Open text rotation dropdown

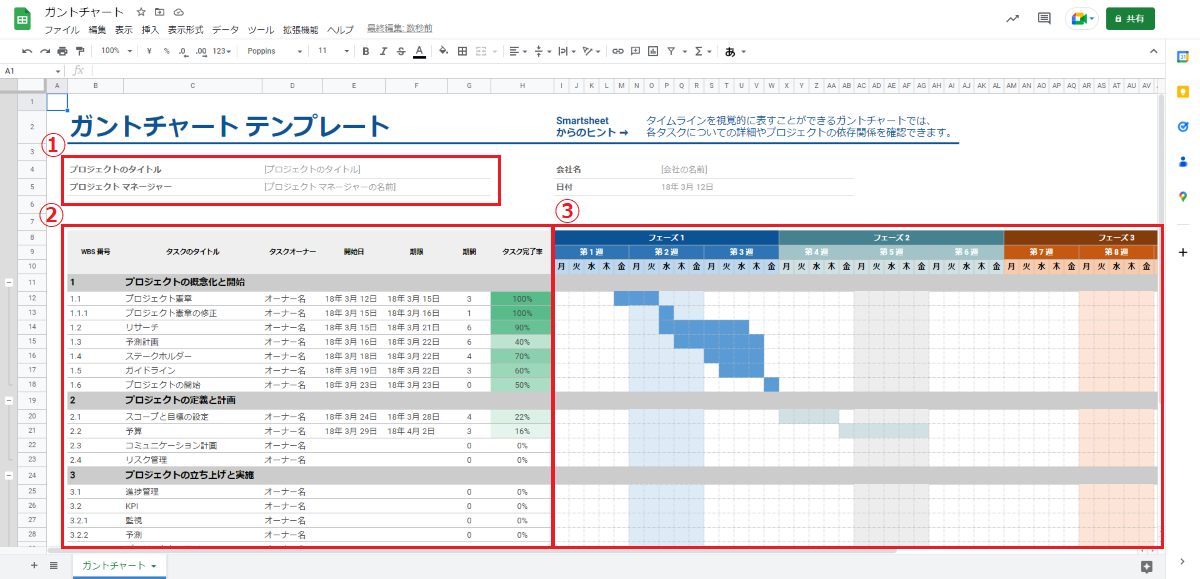(x=592, y=50)
